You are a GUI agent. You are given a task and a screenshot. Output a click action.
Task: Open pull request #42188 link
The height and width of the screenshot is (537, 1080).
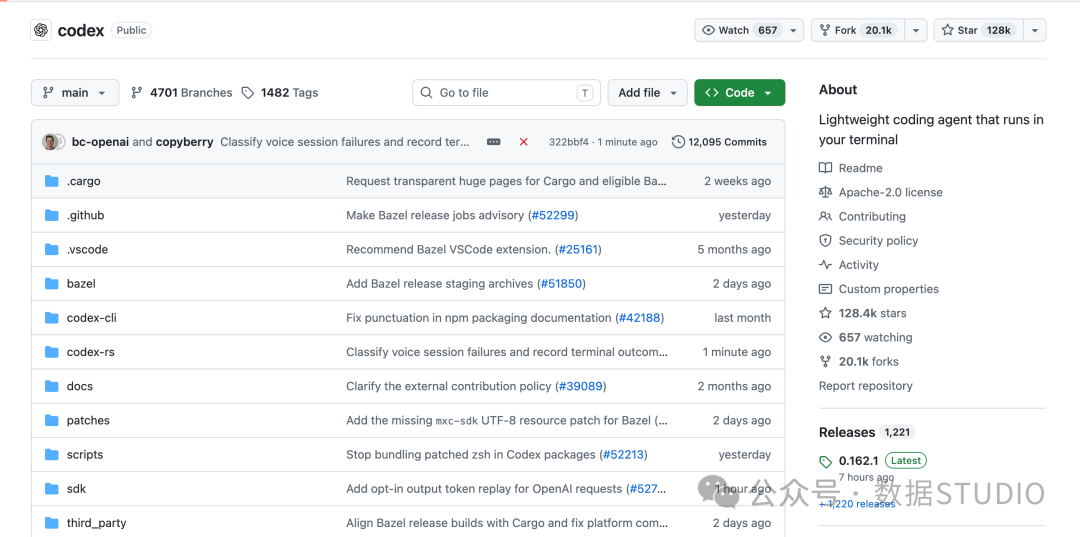click(x=640, y=318)
